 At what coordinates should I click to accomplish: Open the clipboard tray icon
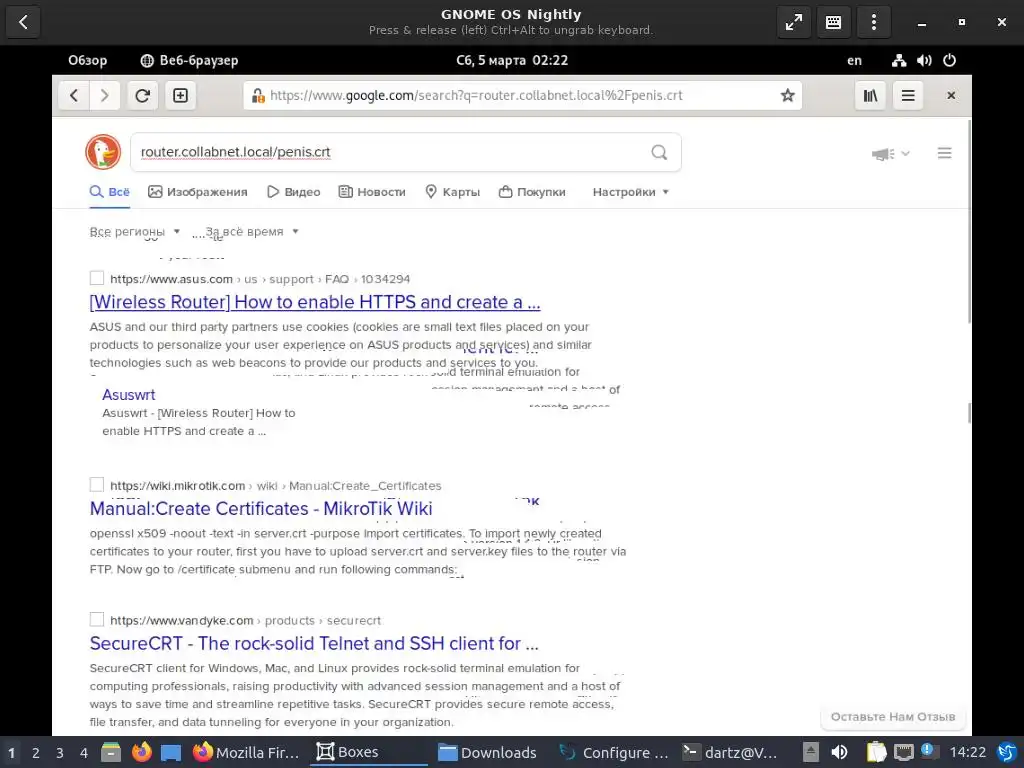point(876,752)
